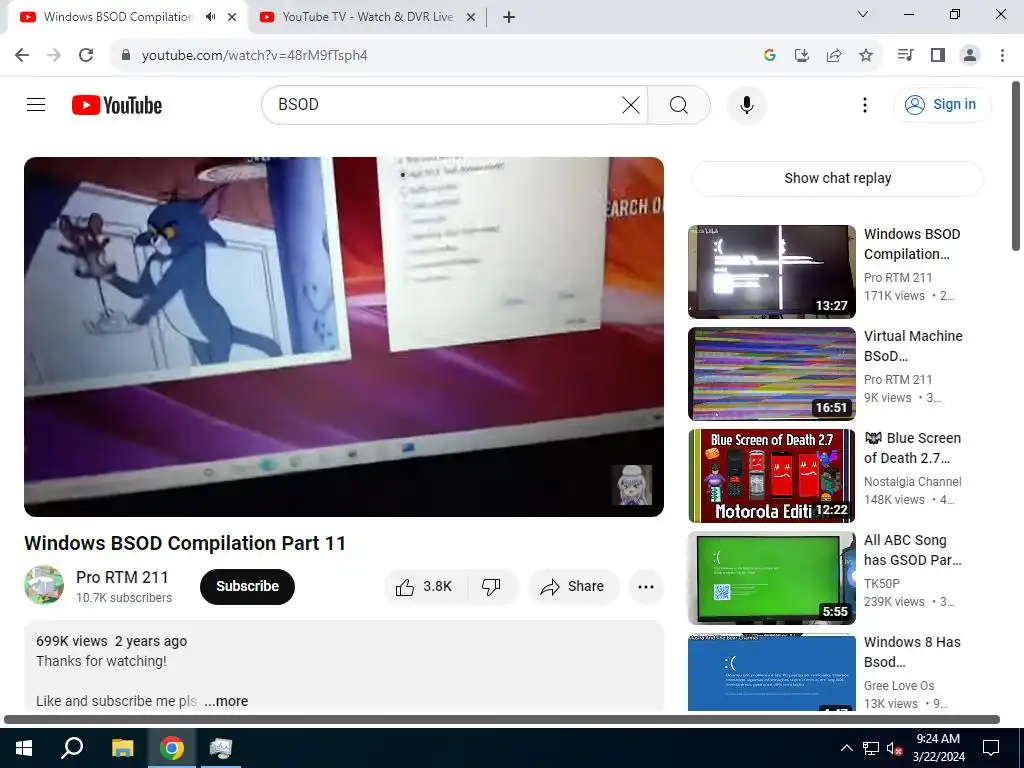Subscribe to Pro RTM 211
Image resolution: width=1024 pixels, height=768 pixels.
coord(248,586)
